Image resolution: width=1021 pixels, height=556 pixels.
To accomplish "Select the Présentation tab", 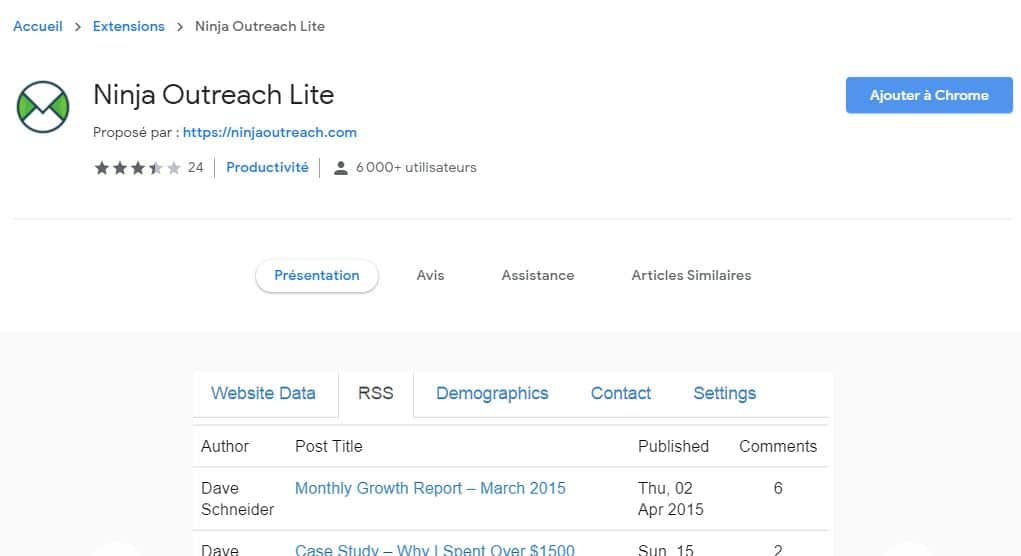I will pyautogui.click(x=316, y=275).
